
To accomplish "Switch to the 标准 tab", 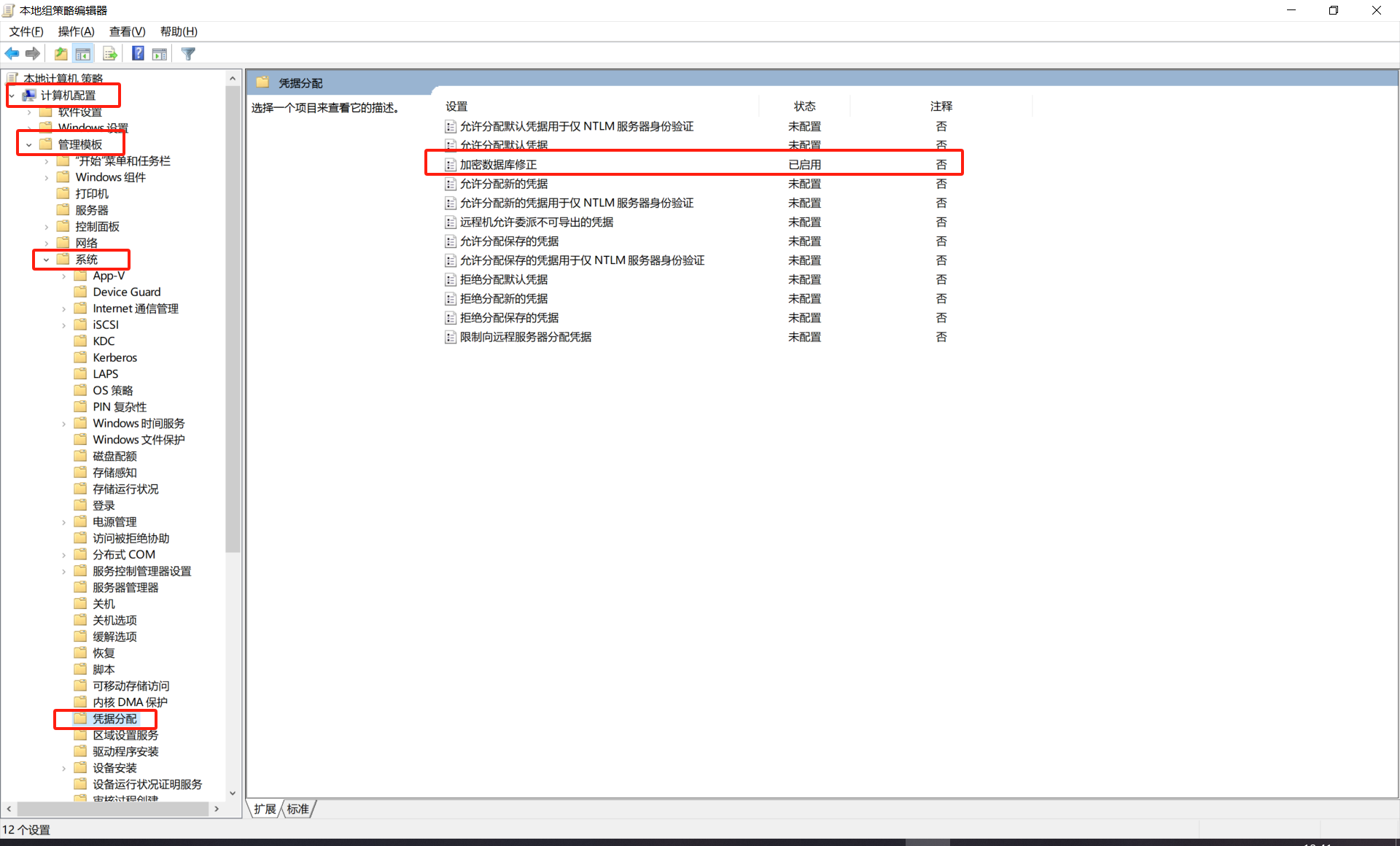I will (298, 809).
